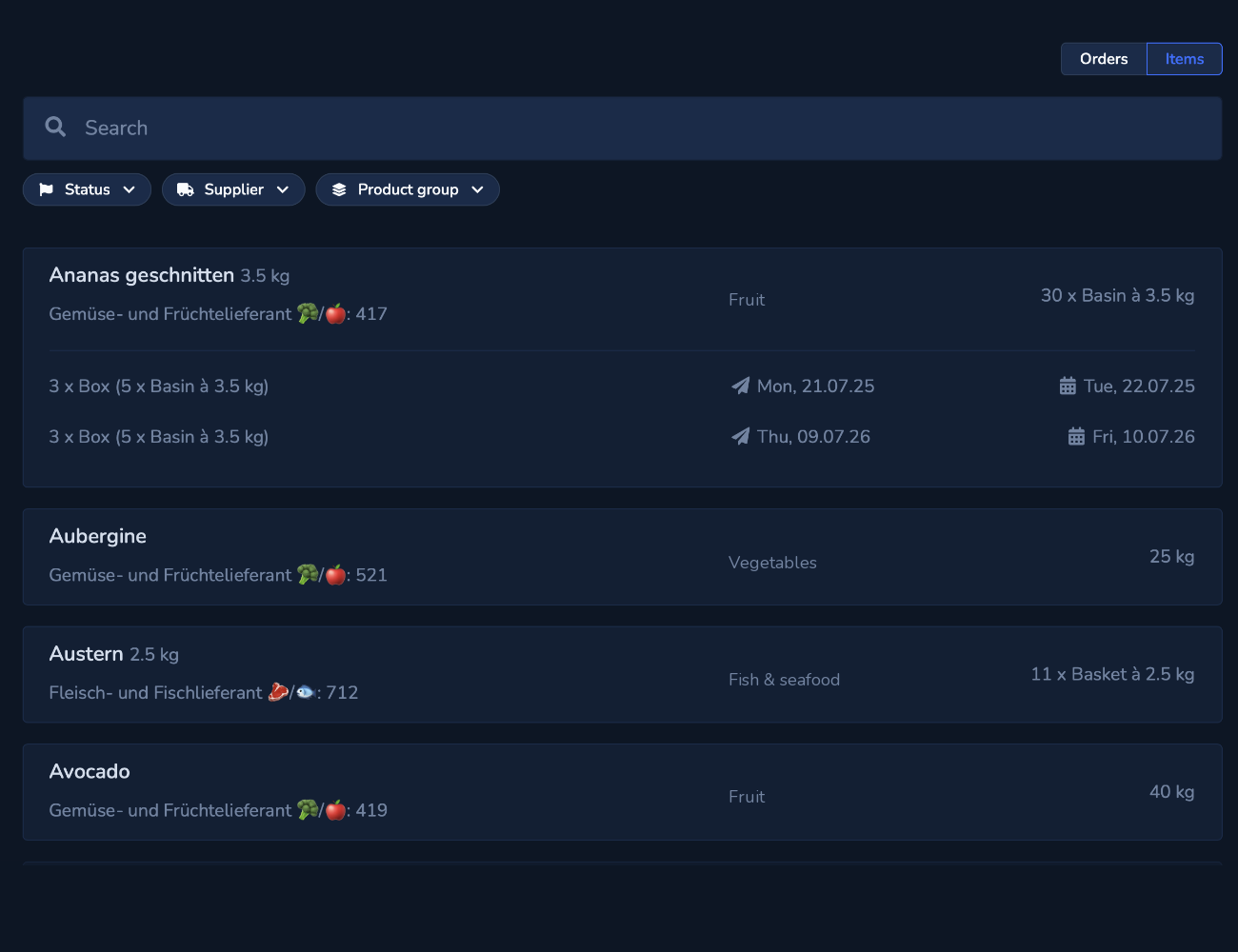This screenshot has height=952, width=1238.
Task: Click the broccoli emoji in the Ananas geschnitten row
Action: [308, 313]
